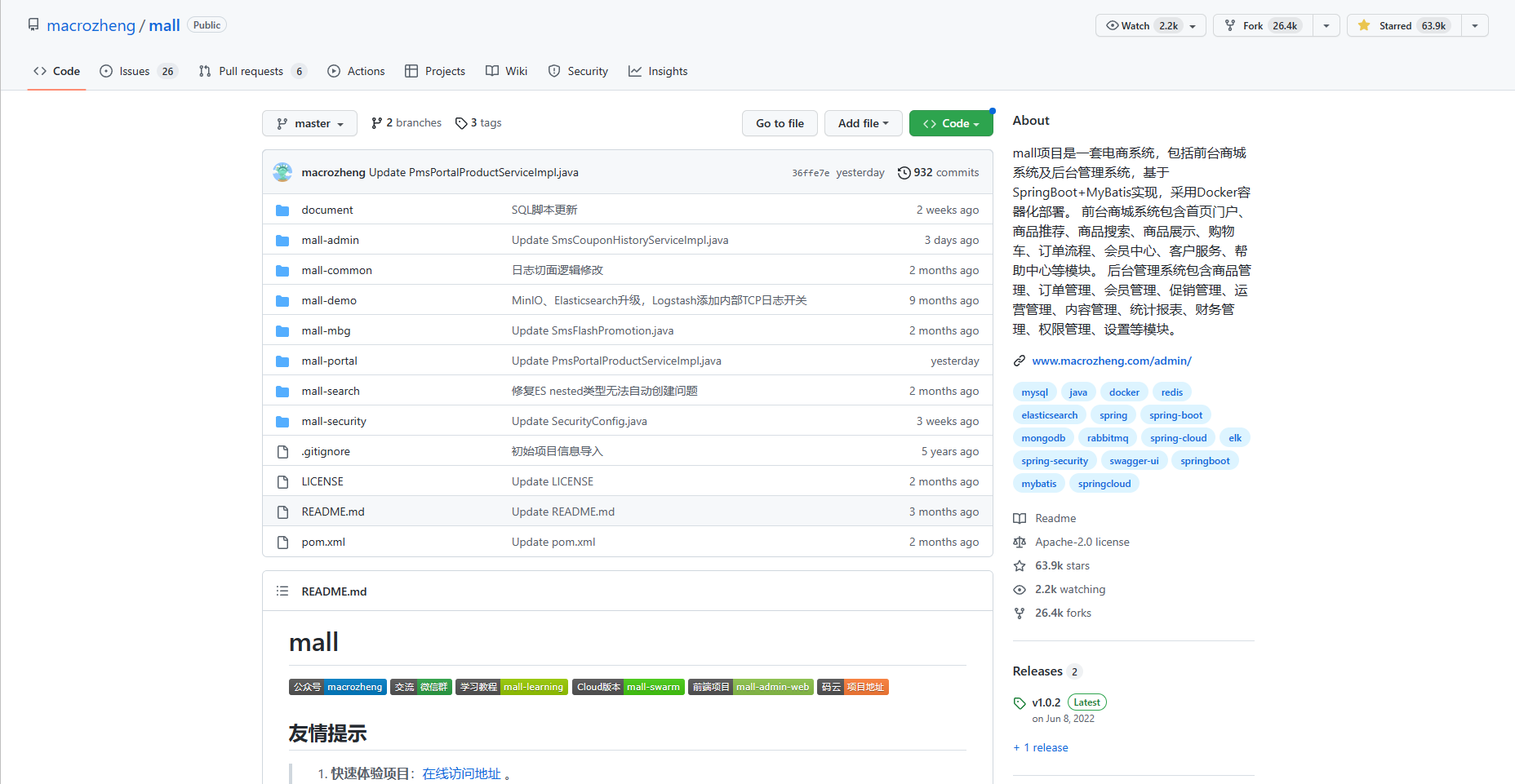The width and height of the screenshot is (1515, 784).
Task: Switch to the Issues tab
Action: 138,71
